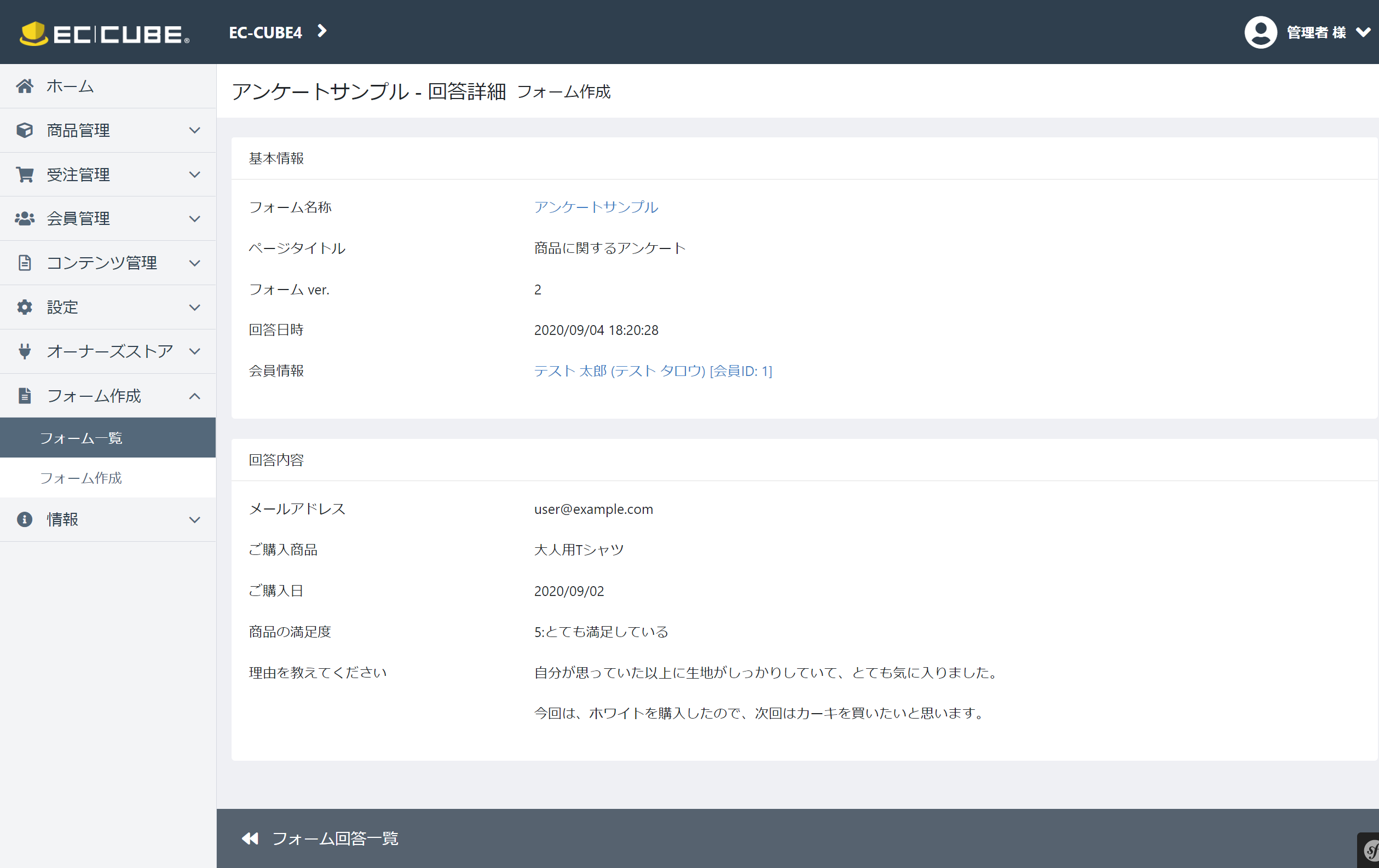The height and width of the screenshot is (868, 1379).
Task: Open the 情報 menu
Action: tap(108, 519)
